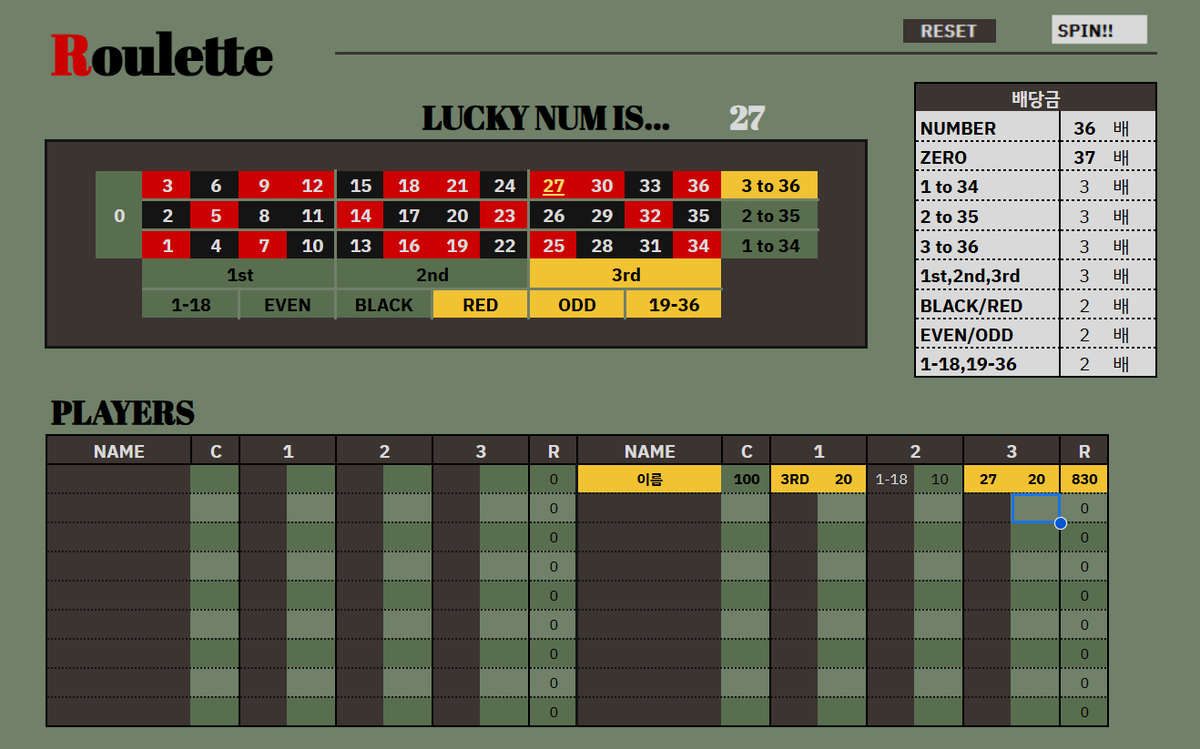Click the '3 to 36' column bet
1200x749 pixels.
click(x=770, y=186)
